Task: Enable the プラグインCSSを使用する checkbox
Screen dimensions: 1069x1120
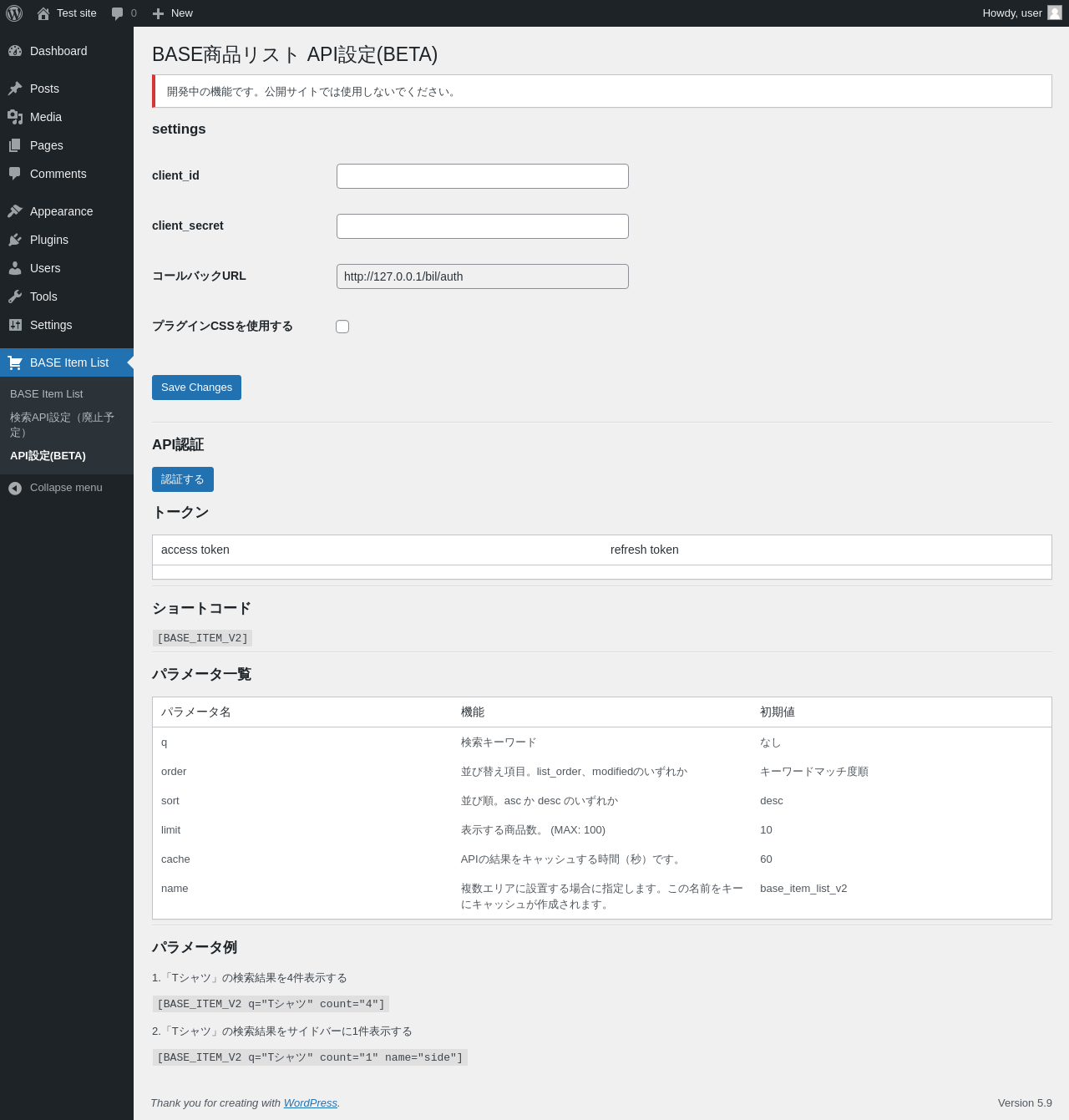Action: coord(342,327)
